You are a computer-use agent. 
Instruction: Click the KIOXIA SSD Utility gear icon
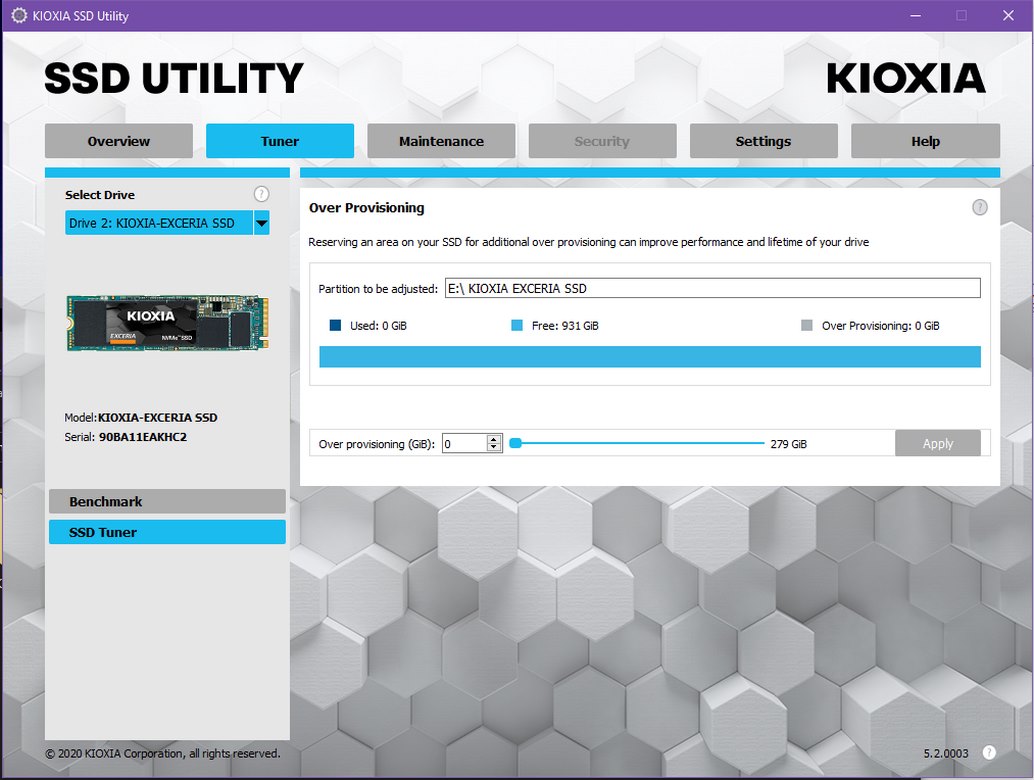pyautogui.click(x=18, y=16)
